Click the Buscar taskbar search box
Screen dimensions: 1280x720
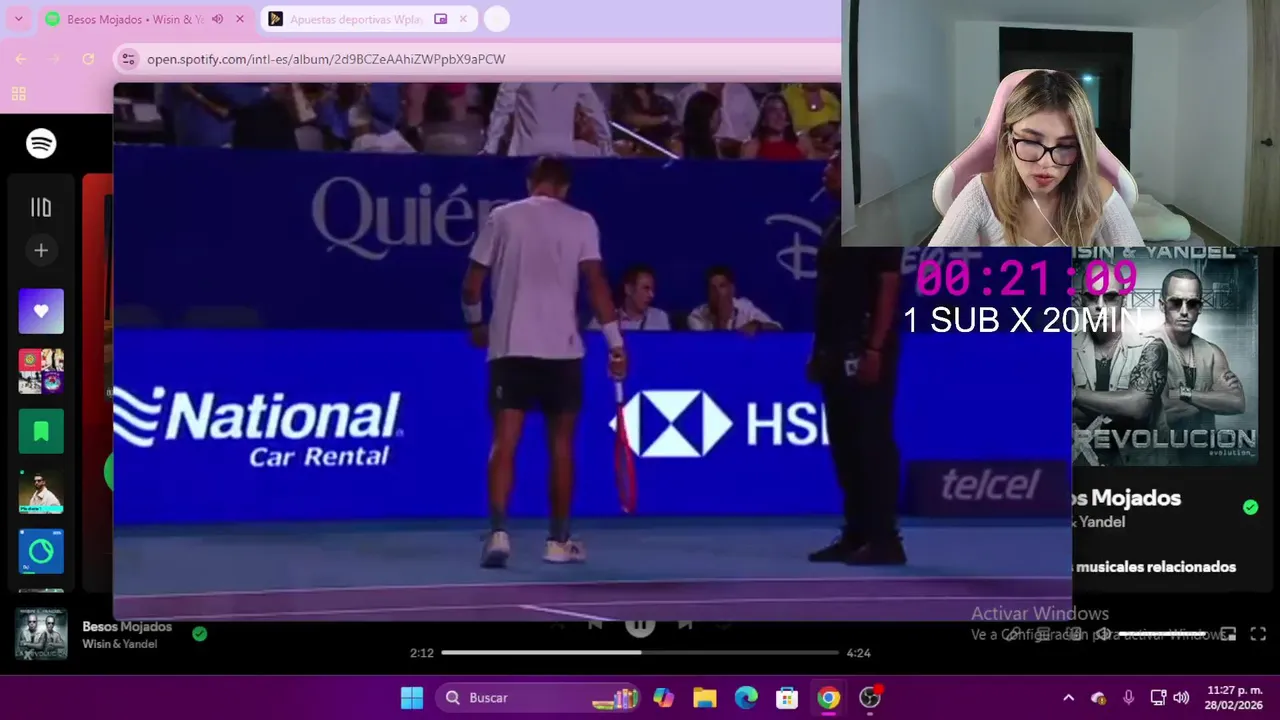tap(538, 697)
